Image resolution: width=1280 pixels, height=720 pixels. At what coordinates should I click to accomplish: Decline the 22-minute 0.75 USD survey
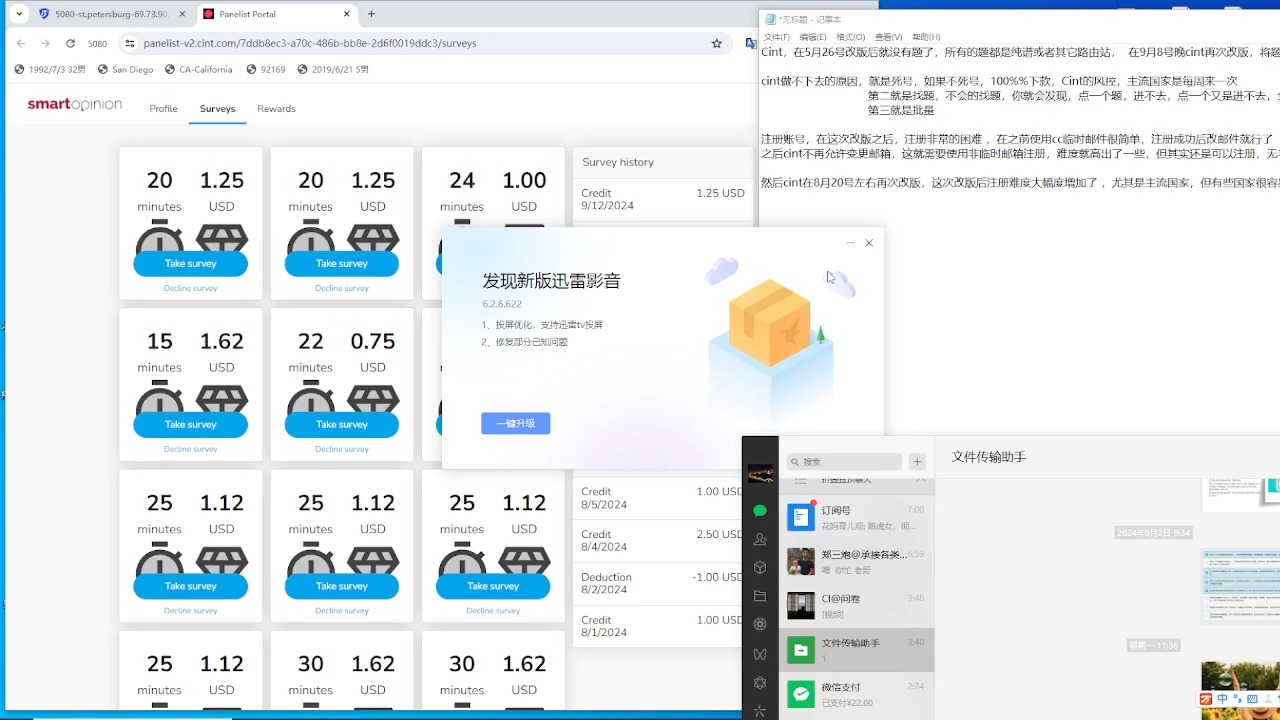[341, 449]
